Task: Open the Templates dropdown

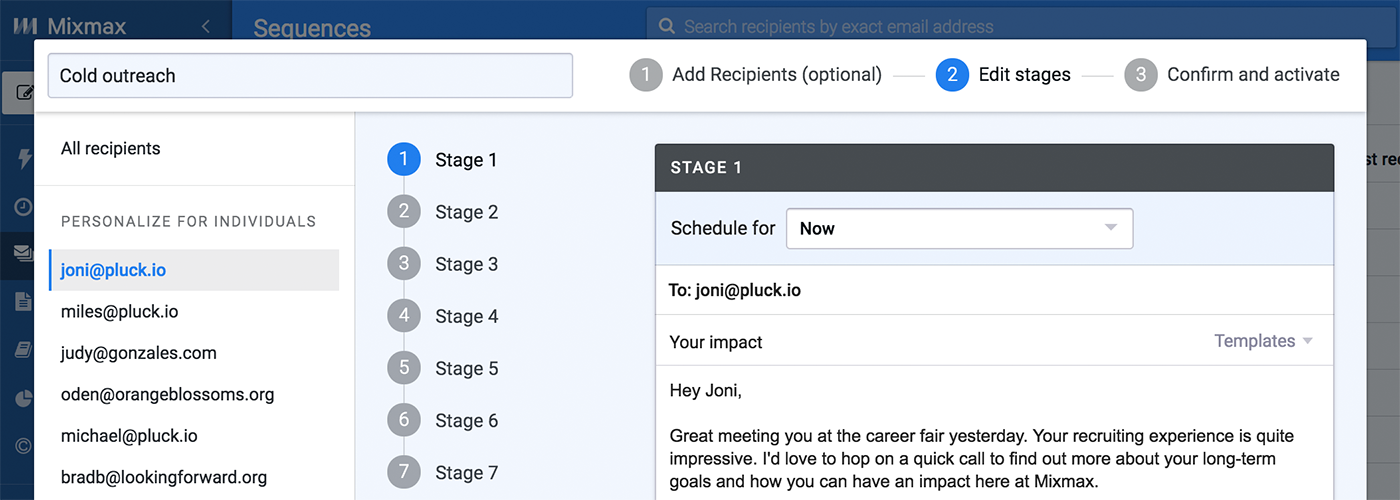Action: 1263,341
